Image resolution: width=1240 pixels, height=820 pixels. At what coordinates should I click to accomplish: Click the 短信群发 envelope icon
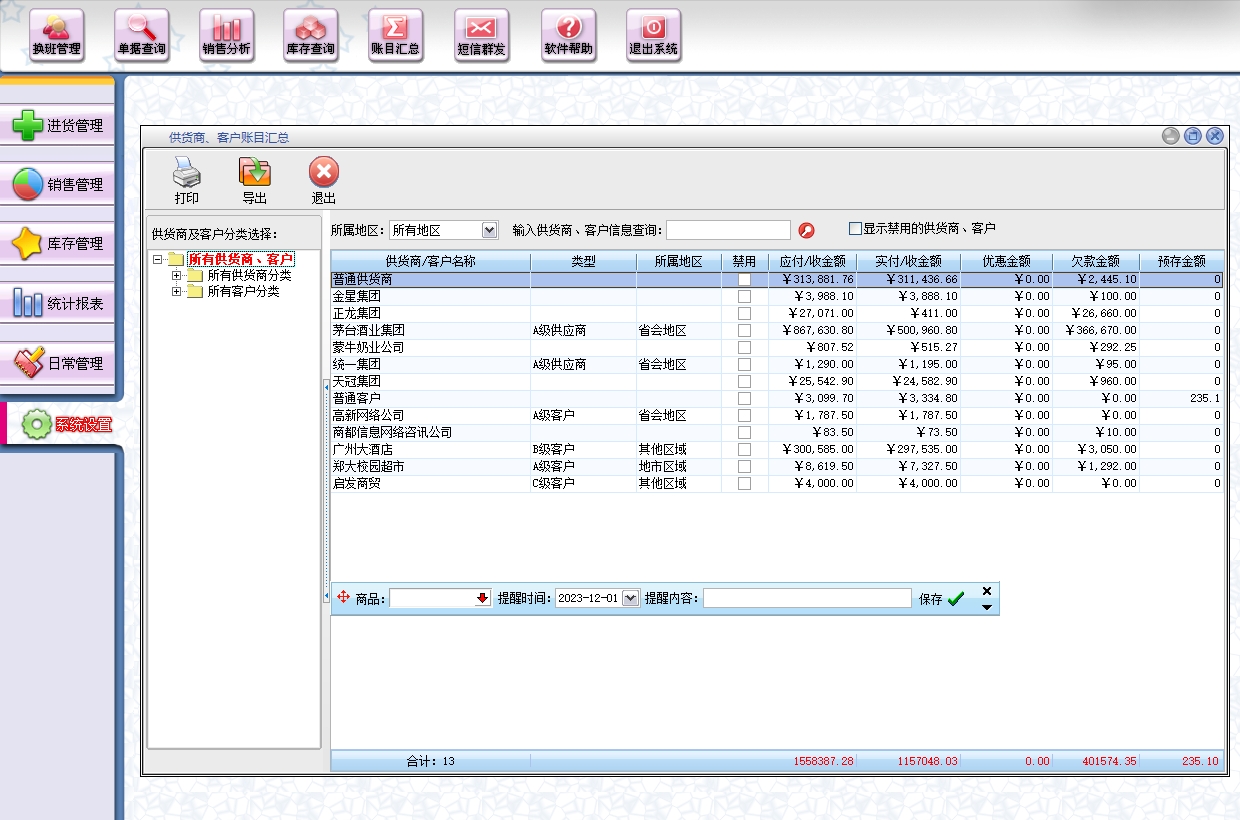point(481,35)
